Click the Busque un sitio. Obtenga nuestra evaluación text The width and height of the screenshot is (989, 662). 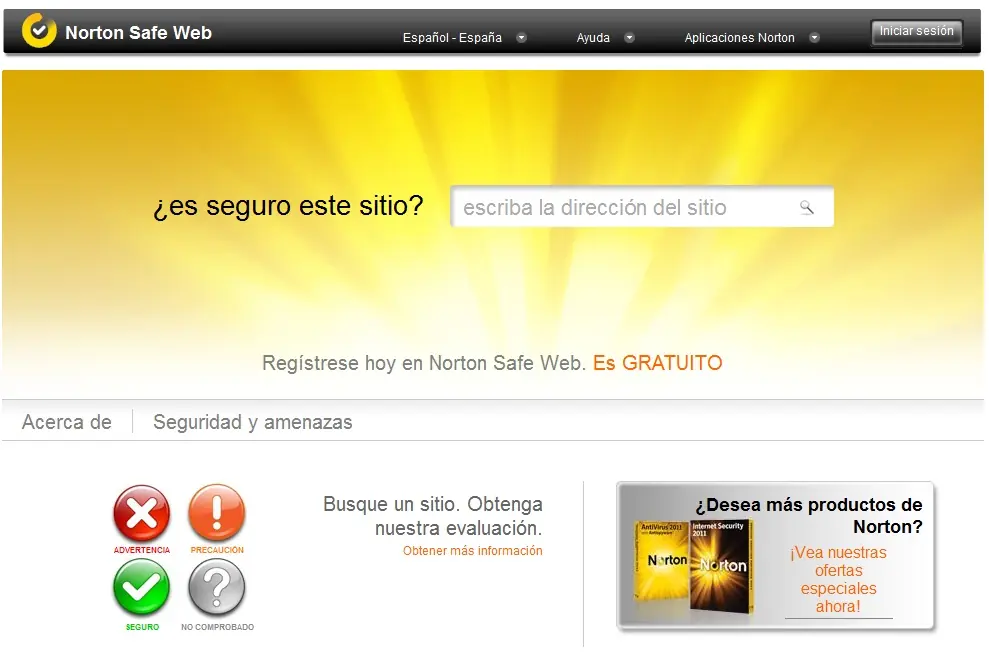[433, 516]
